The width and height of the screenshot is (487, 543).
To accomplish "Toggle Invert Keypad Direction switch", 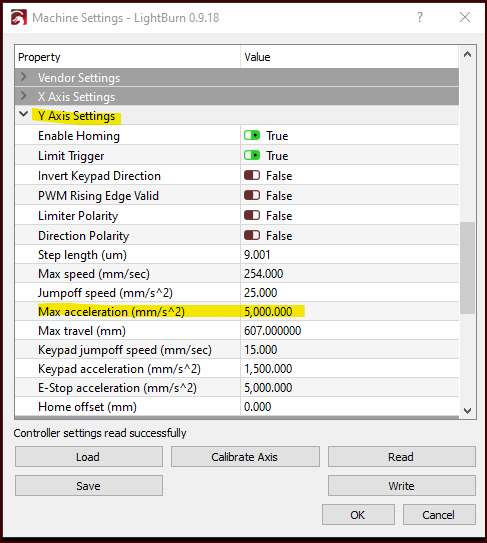I will pyautogui.click(x=252, y=176).
